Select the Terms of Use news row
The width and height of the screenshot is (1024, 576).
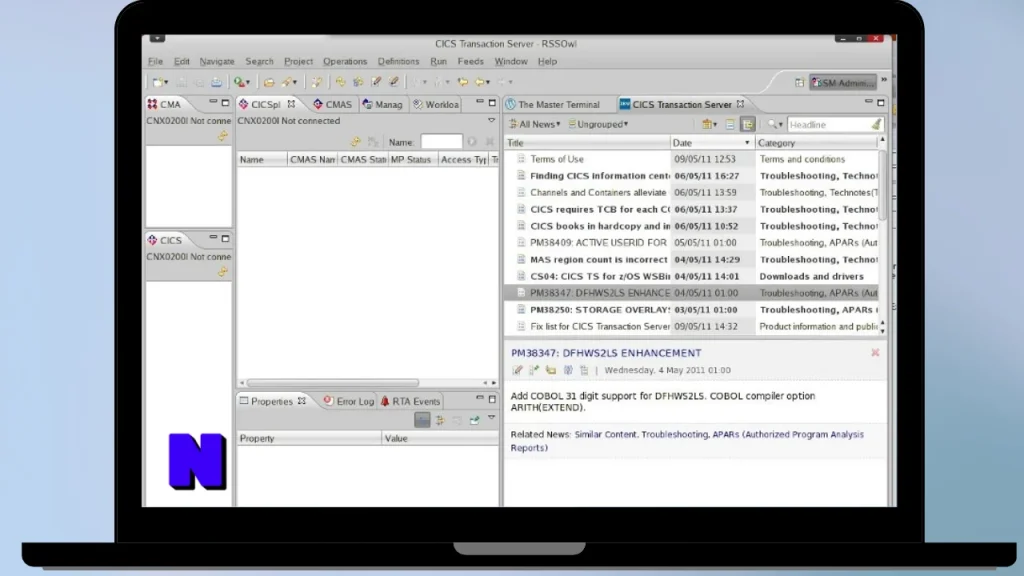coord(692,159)
